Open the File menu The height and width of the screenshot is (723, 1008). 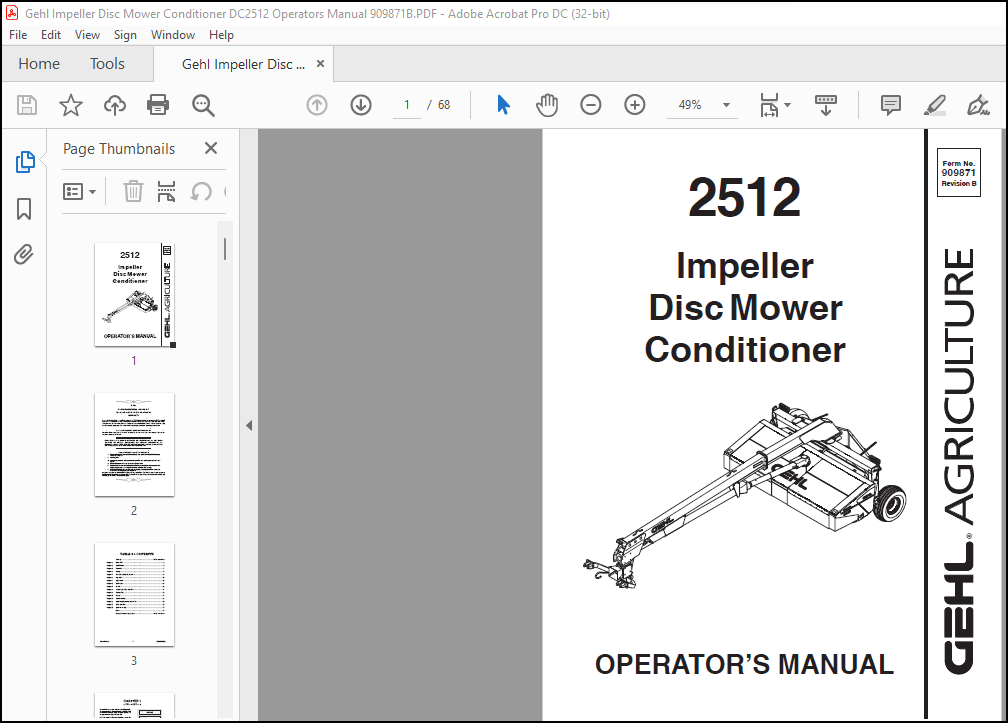18,35
